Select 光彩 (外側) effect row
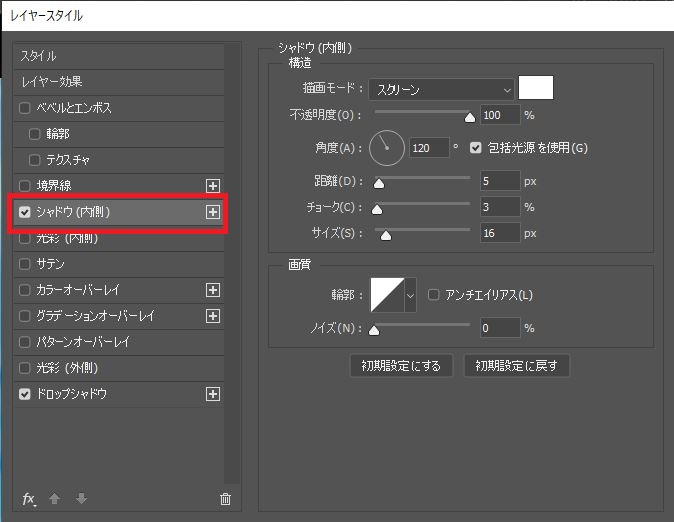 click(x=119, y=368)
